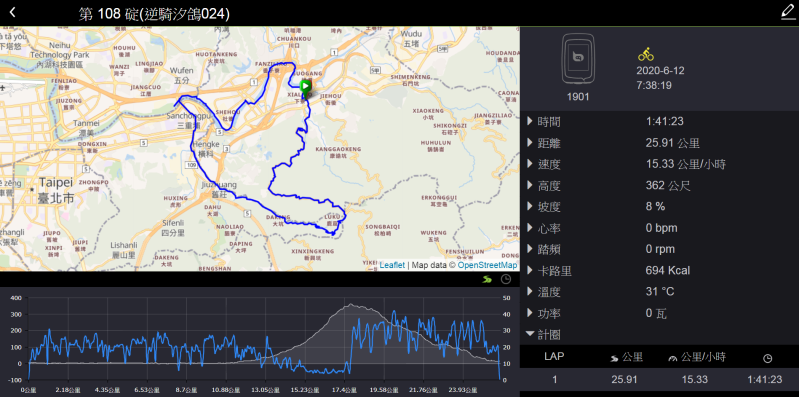Select lap 1 row in table
Screen dimensions: 799x397
[659, 379]
